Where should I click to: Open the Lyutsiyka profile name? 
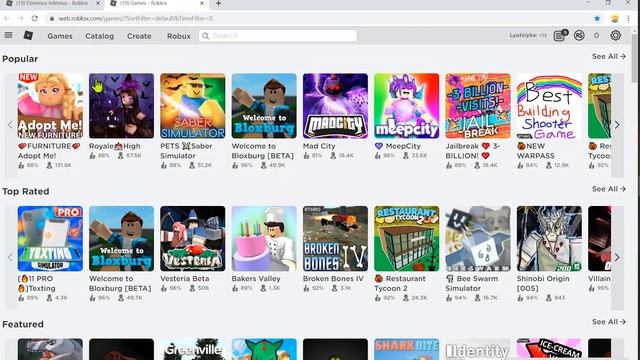coord(523,36)
